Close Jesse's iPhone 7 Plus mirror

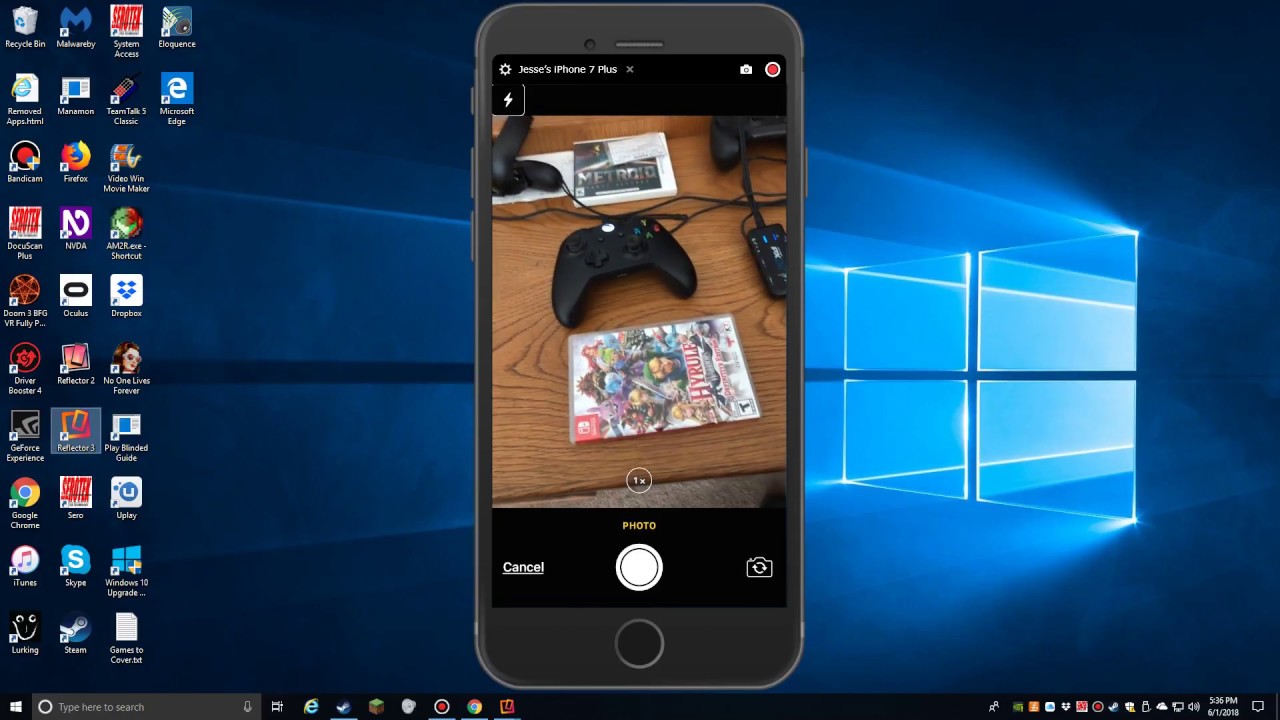pyautogui.click(x=630, y=69)
